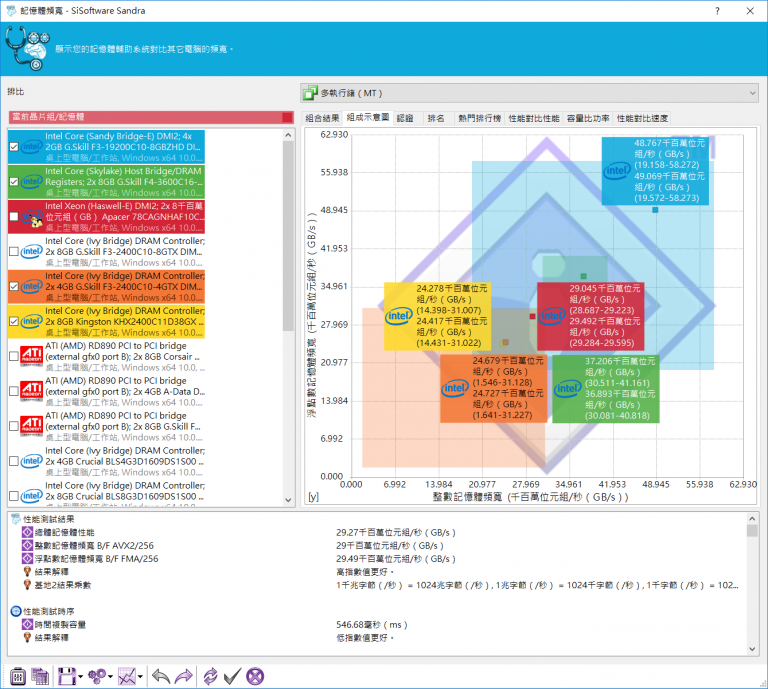Click the blue 48.767 chart label box
Image resolution: width=768 pixels, height=689 pixels.
point(655,170)
